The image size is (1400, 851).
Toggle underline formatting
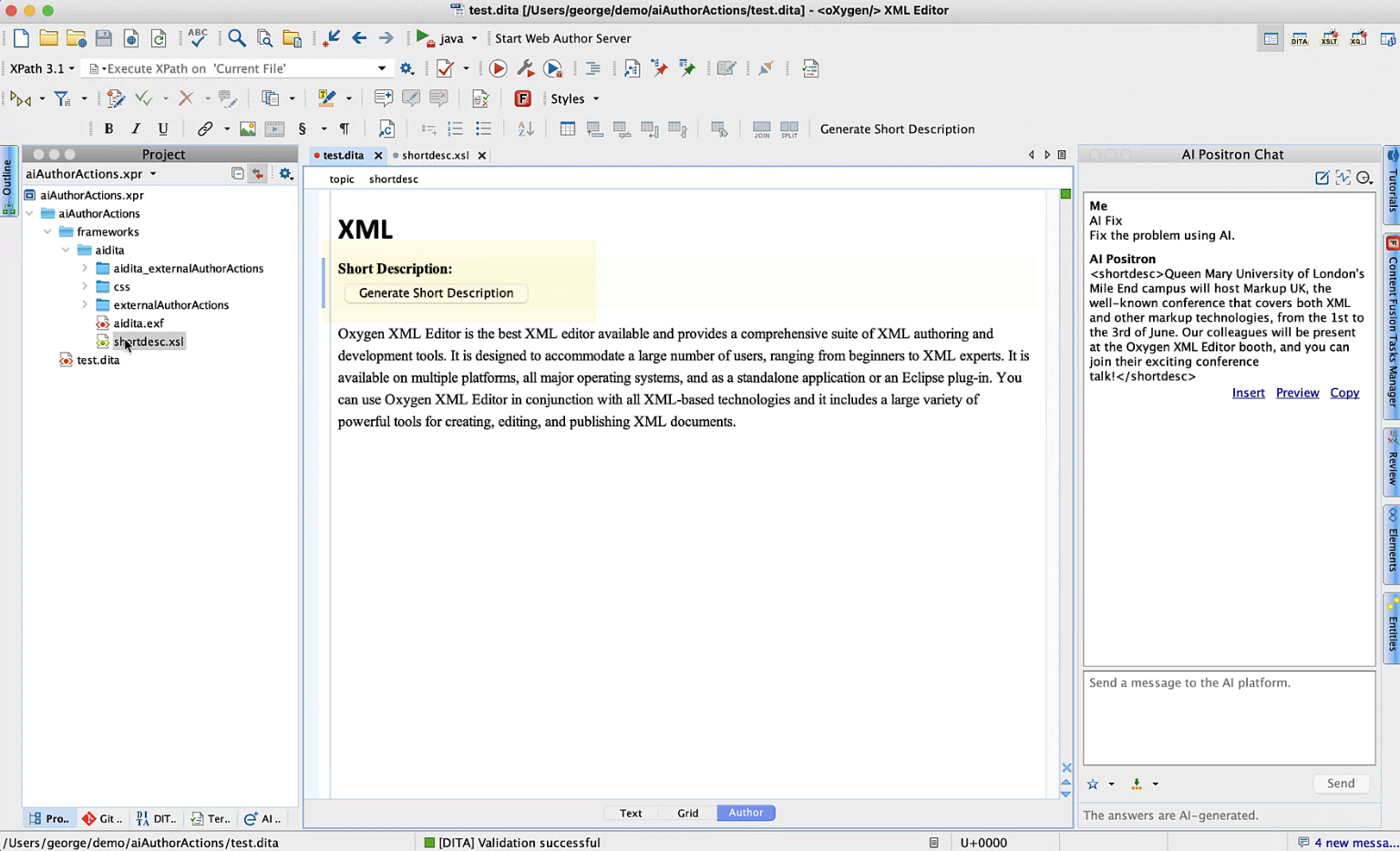coord(163,128)
